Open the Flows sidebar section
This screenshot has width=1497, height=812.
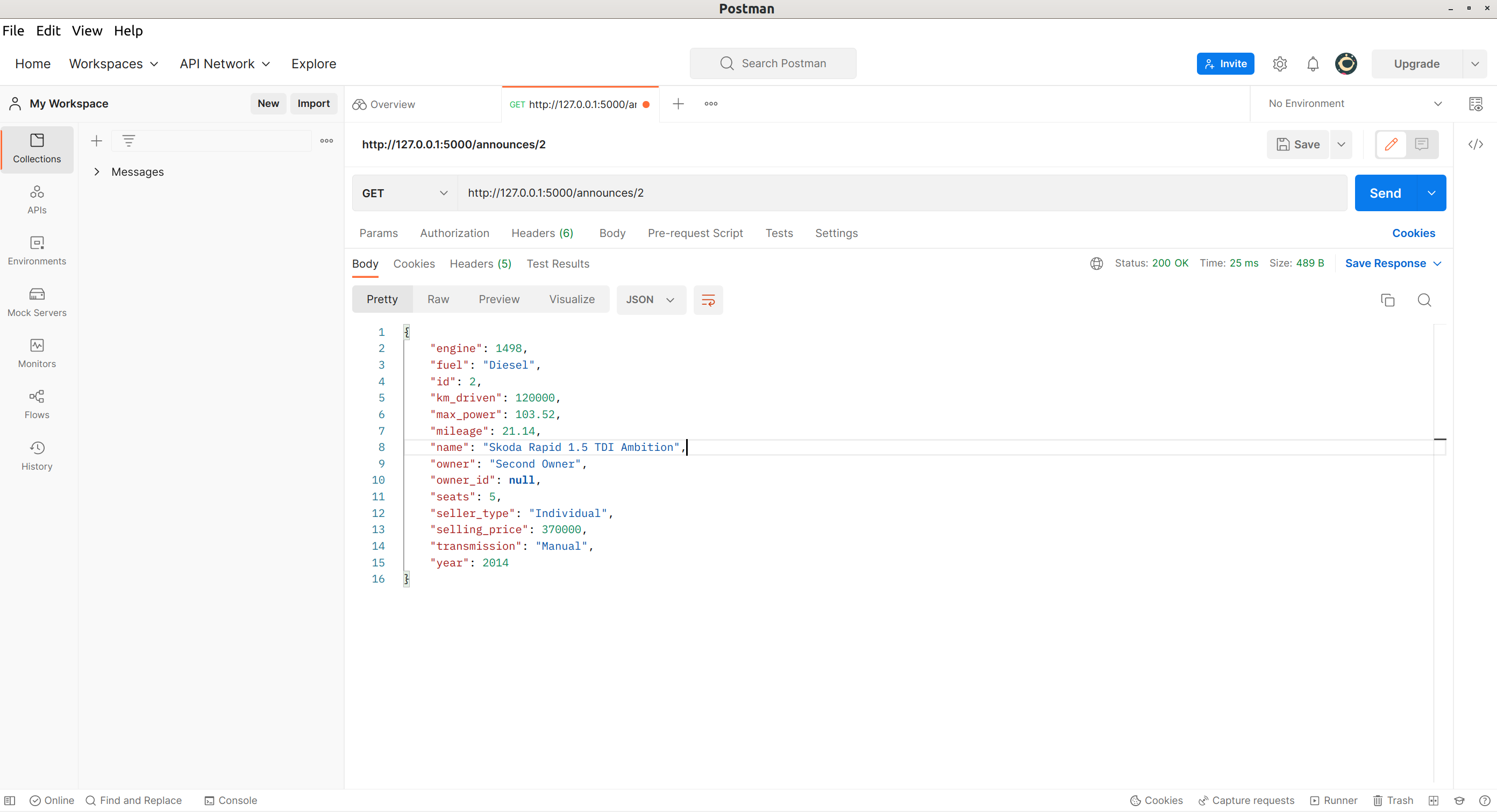tap(37, 404)
